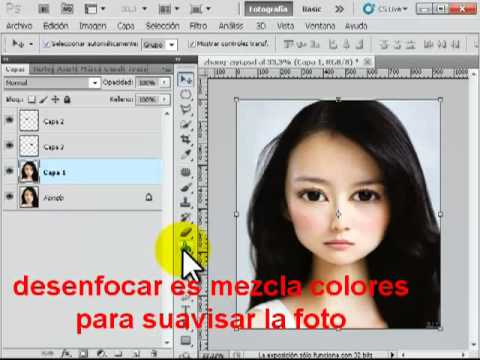Open the Edición menu
480x360 pixels.
(x=56, y=26)
